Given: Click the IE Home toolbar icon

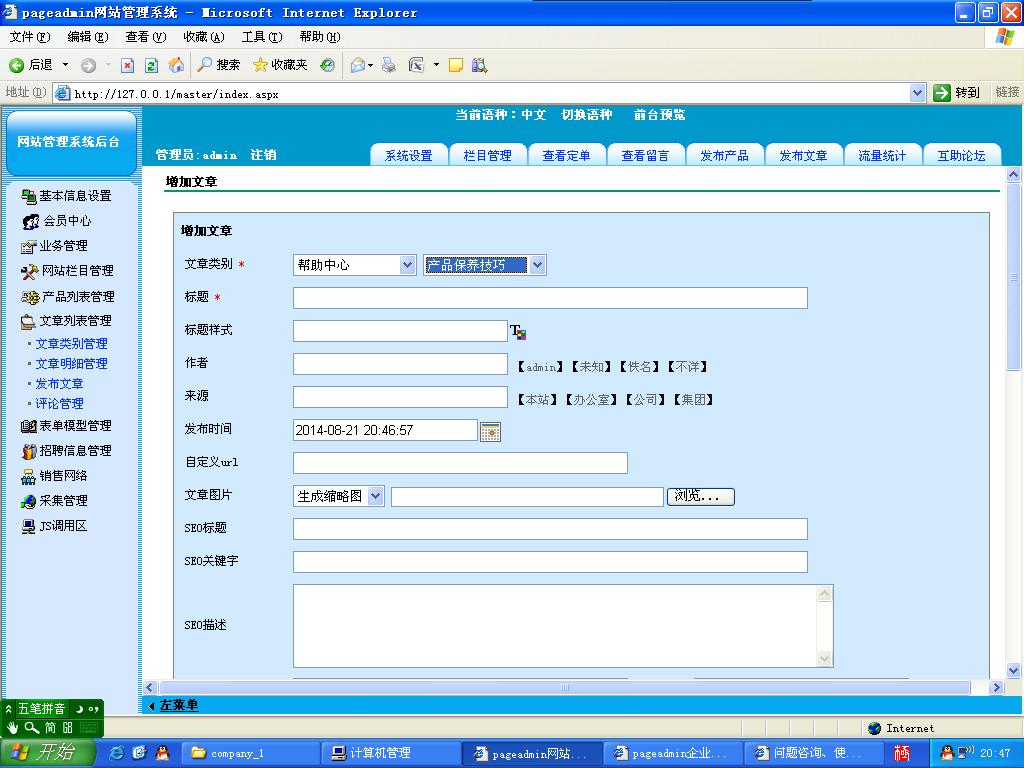Looking at the screenshot, I should point(176,65).
